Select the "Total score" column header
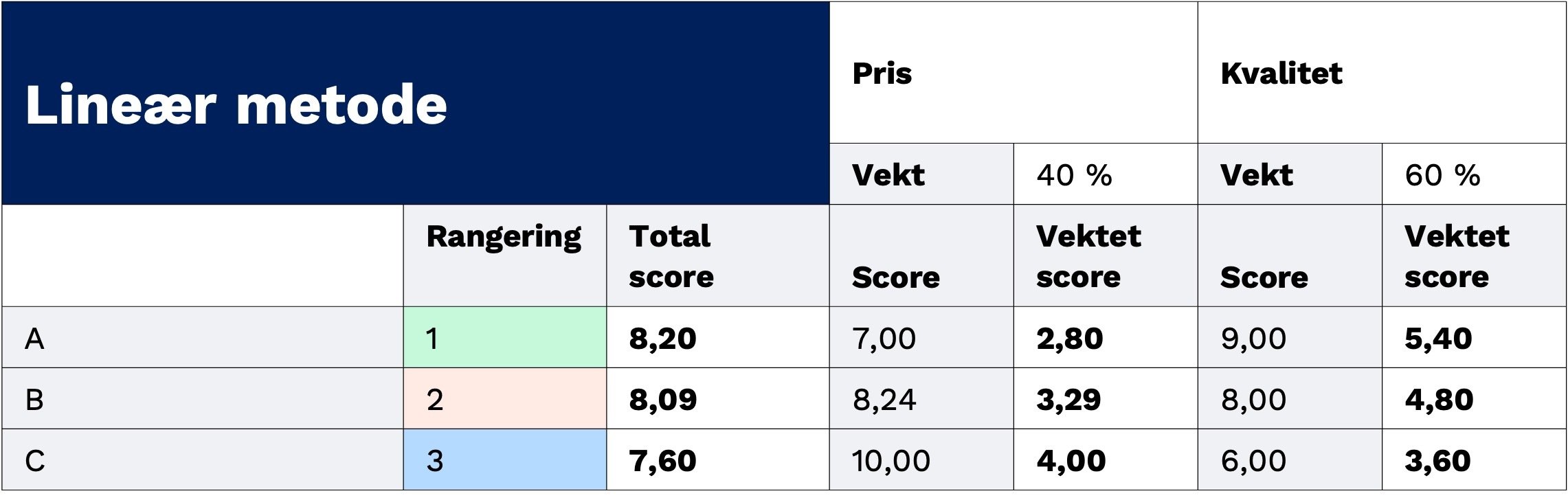 point(671,256)
